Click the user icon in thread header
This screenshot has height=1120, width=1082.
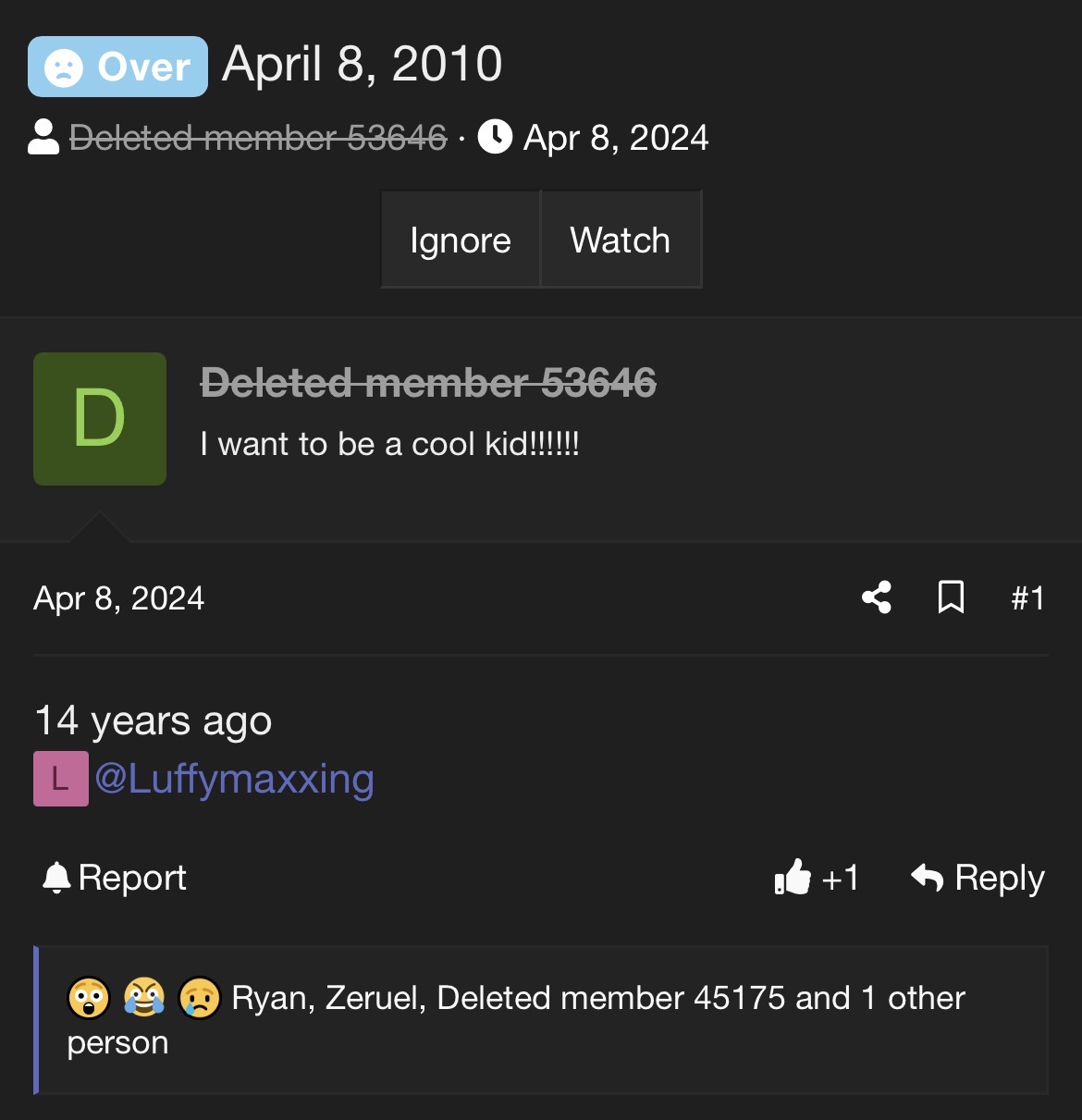(x=43, y=138)
